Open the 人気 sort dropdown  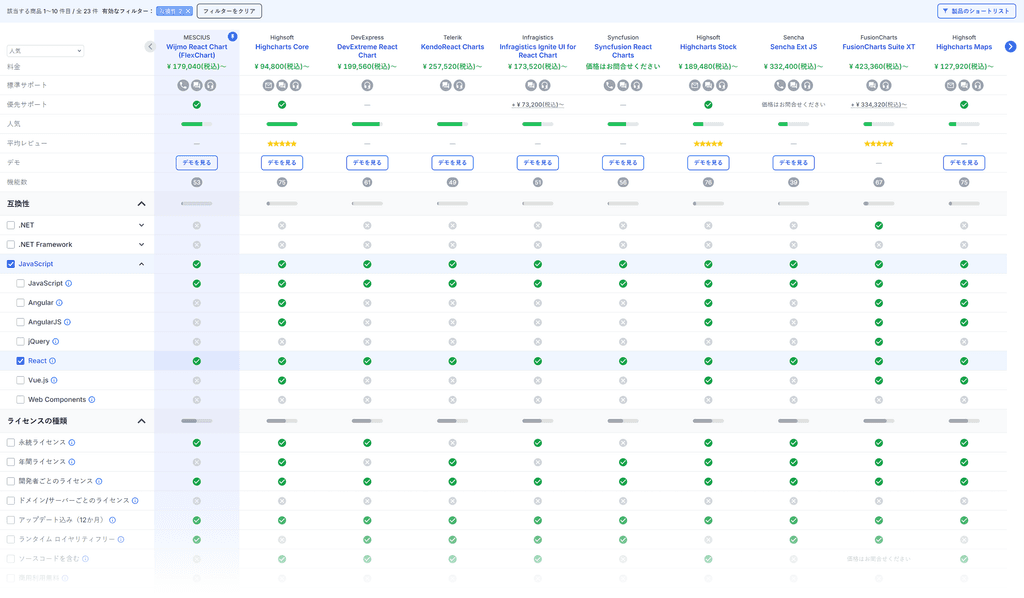point(45,51)
